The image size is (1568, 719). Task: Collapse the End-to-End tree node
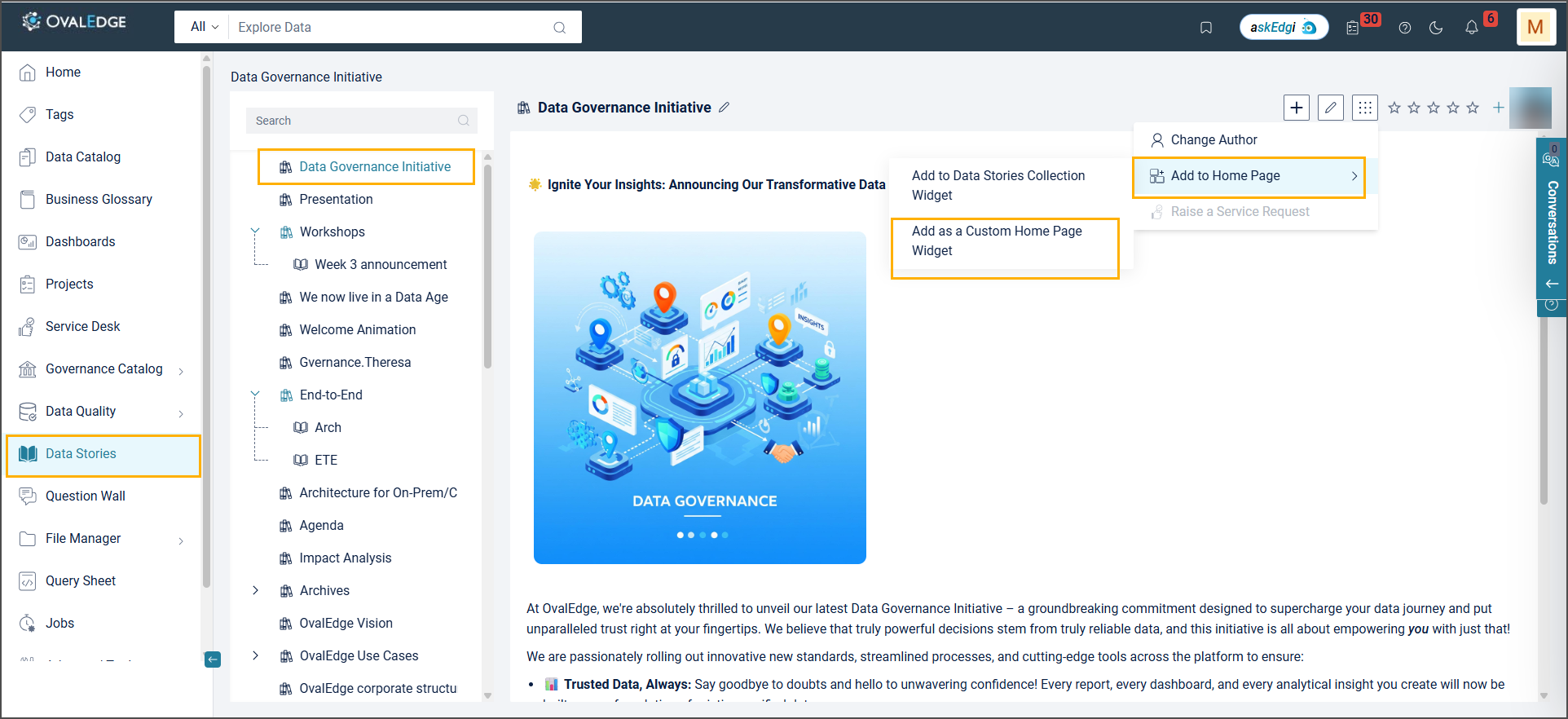click(255, 395)
